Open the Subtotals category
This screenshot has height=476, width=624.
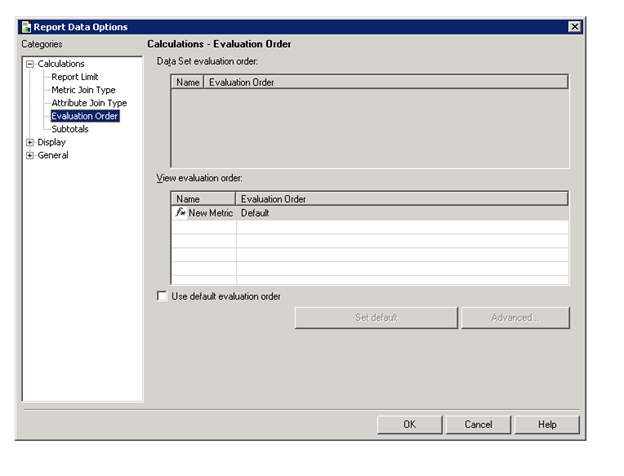(70, 129)
